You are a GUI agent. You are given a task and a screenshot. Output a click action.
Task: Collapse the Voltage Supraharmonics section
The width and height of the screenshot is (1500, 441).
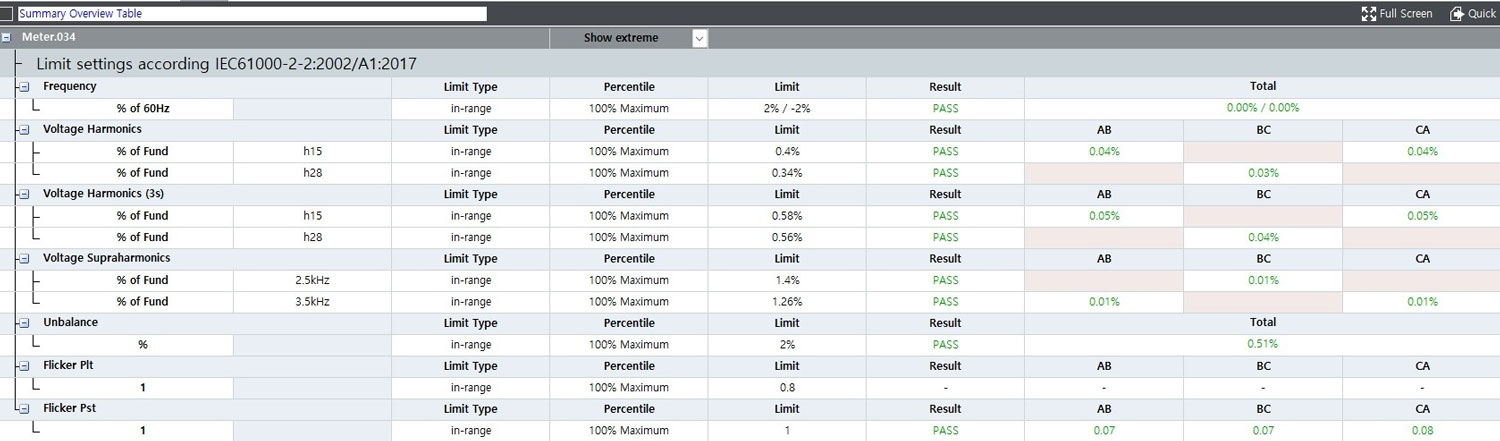tap(23, 258)
